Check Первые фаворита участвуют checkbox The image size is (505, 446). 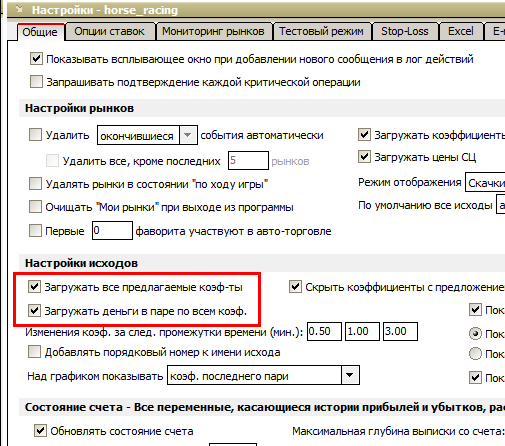[35, 231]
